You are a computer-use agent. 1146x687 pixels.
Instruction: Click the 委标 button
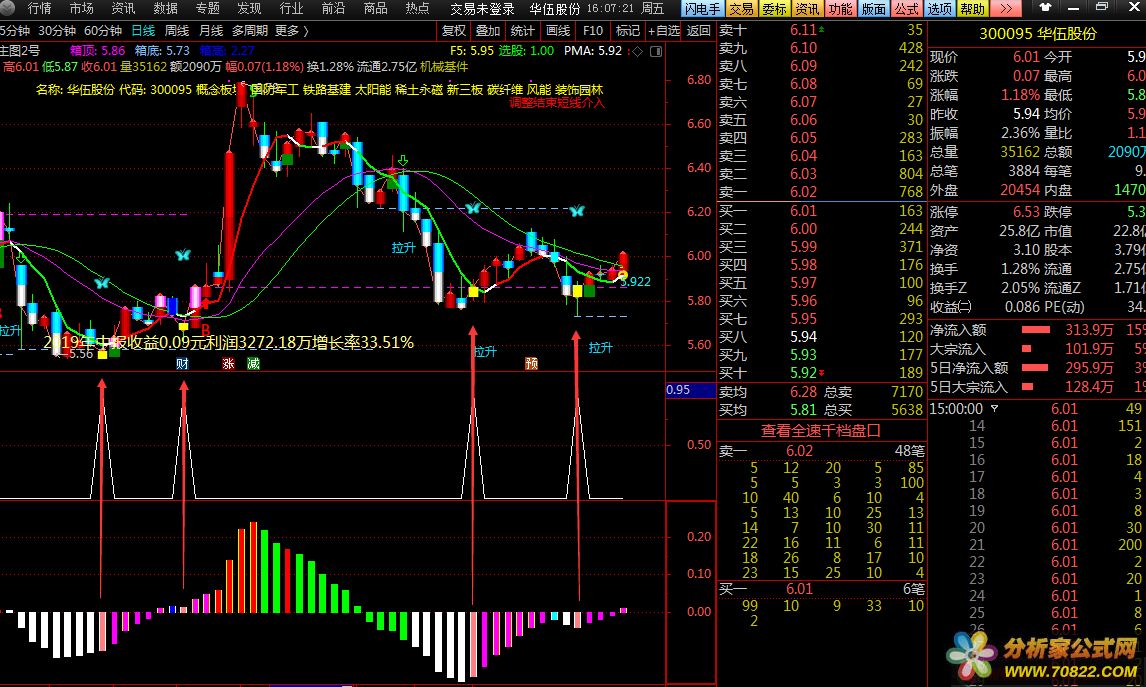pyautogui.click(x=774, y=9)
